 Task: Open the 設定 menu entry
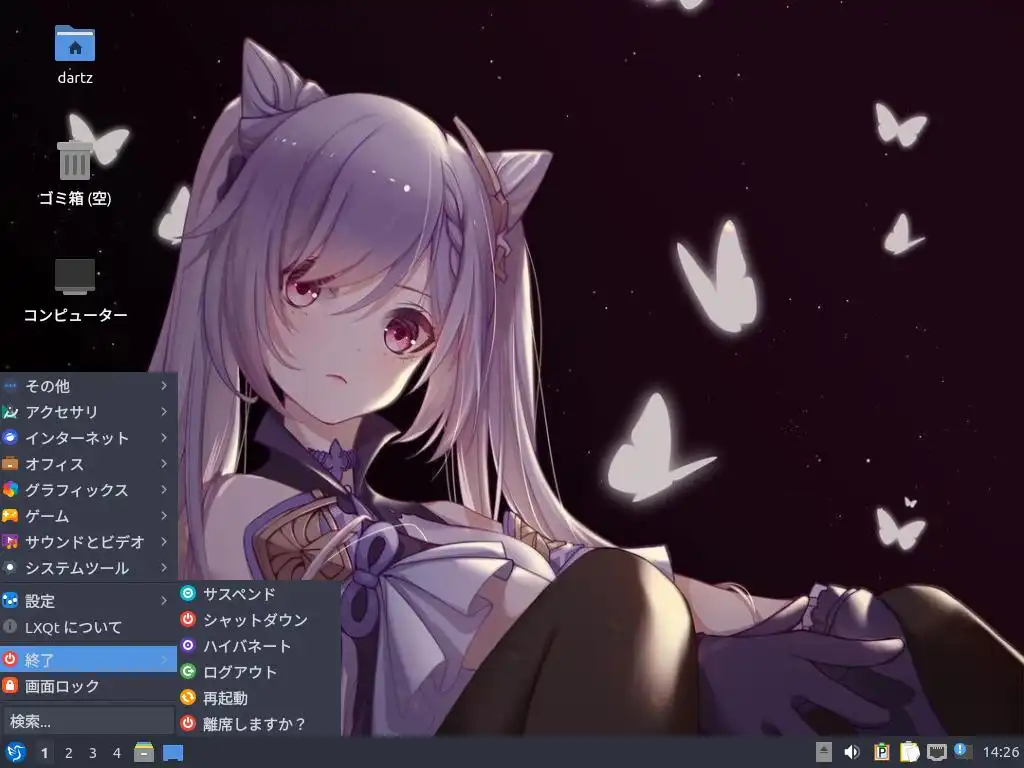pyautogui.click(x=88, y=601)
